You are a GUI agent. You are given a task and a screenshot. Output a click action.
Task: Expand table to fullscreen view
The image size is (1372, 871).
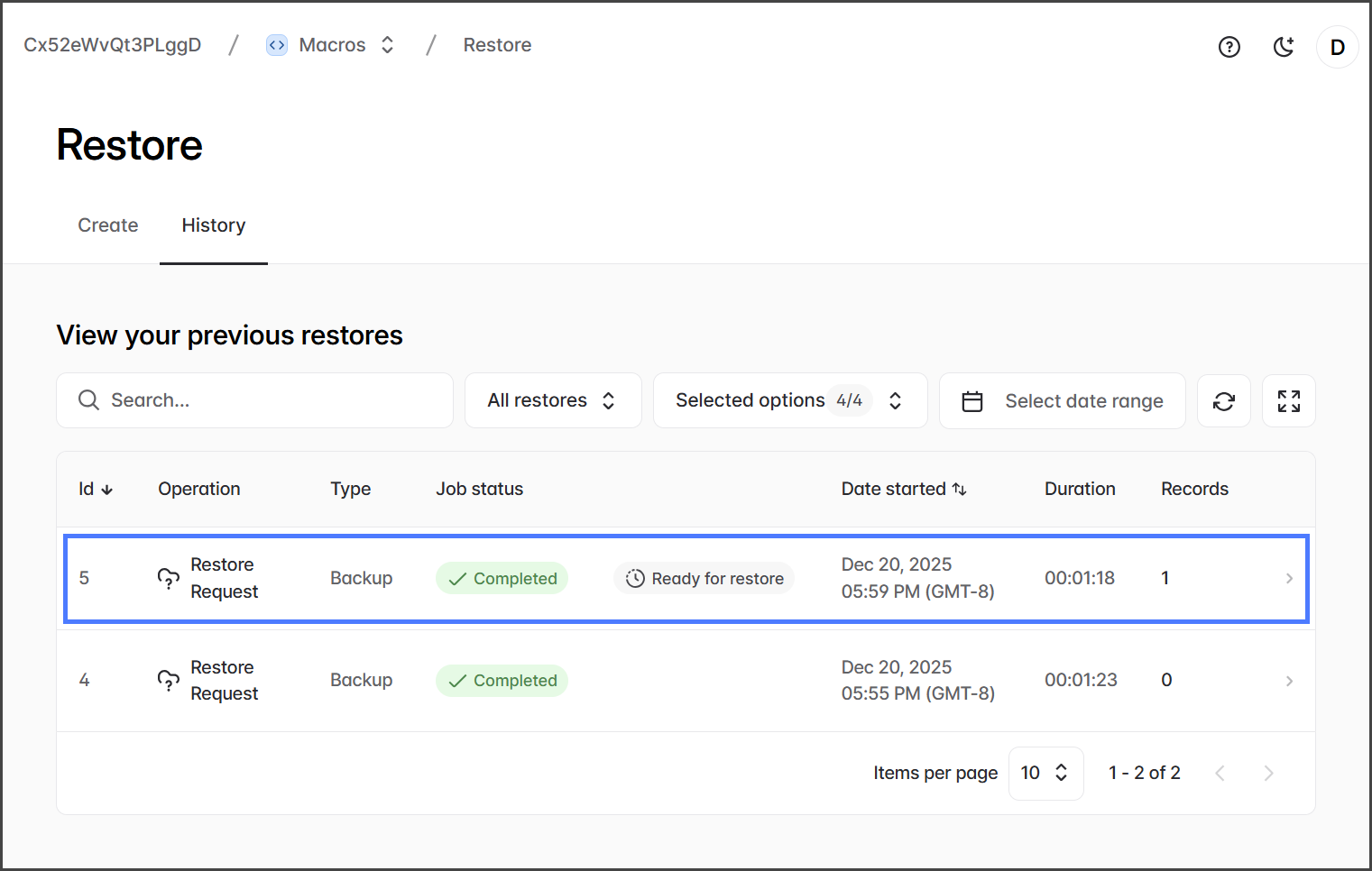tap(1288, 401)
